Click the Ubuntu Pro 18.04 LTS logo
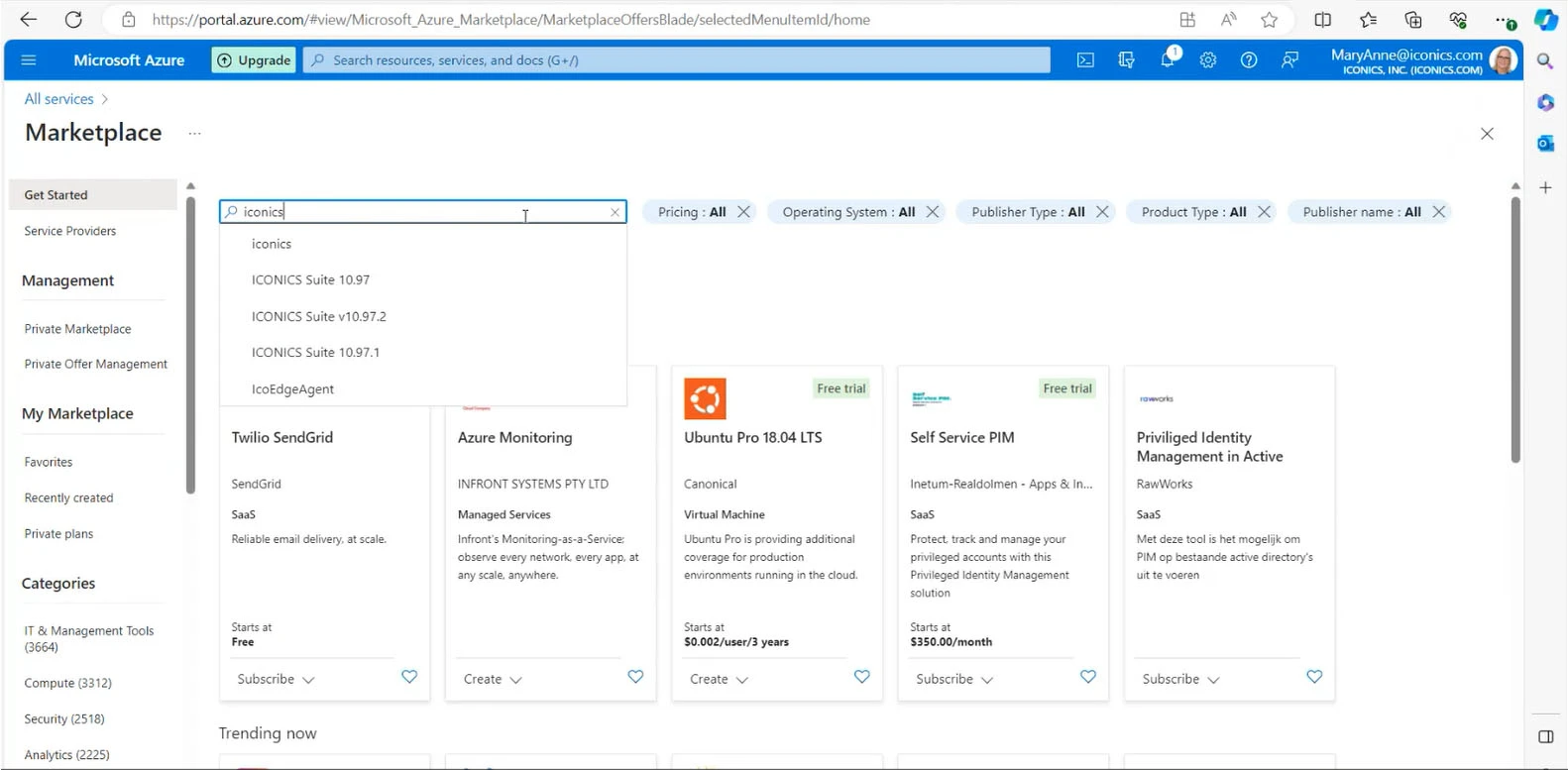The image size is (1568, 770). pyautogui.click(x=705, y=399)
